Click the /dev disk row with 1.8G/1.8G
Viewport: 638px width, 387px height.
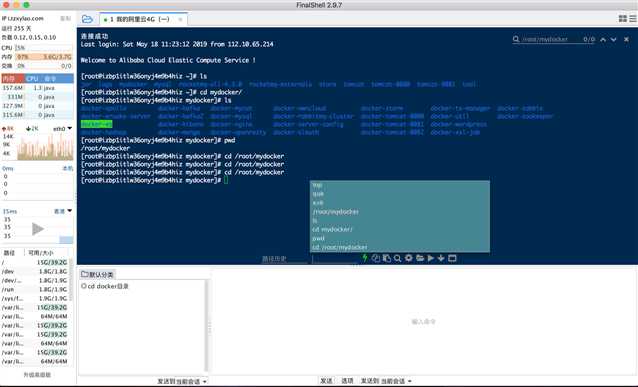coord(35,271)
